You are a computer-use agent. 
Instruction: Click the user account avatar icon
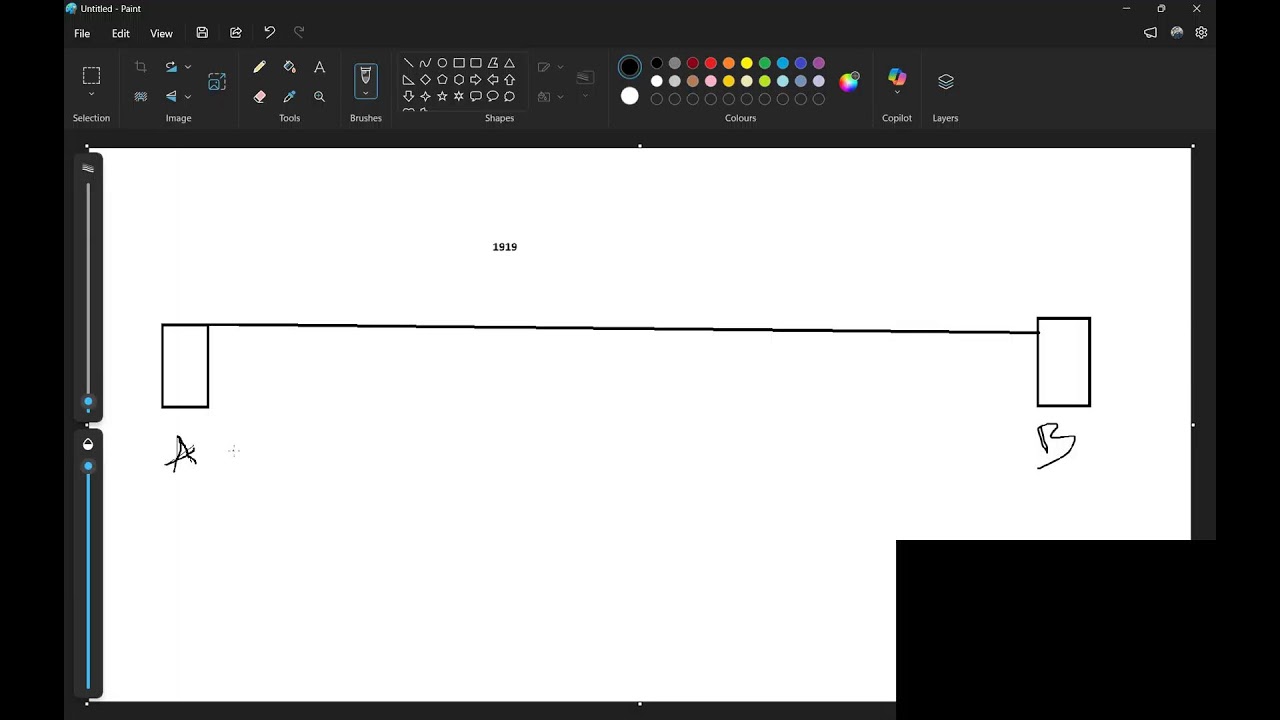tap(1177, 33)
